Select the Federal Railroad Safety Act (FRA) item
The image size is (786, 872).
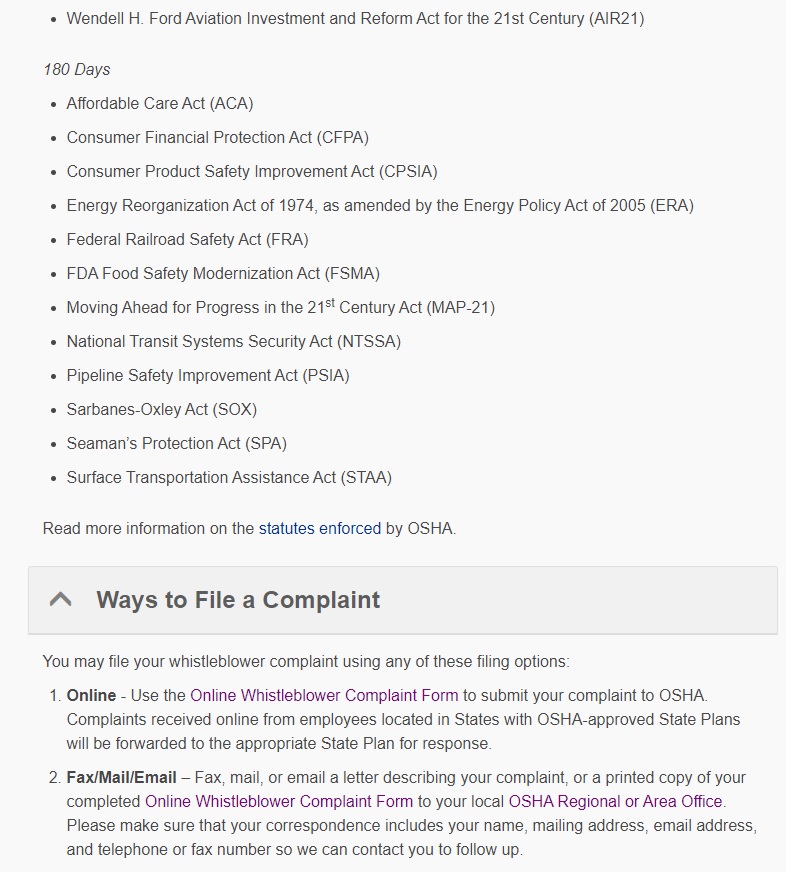point(187,240)
